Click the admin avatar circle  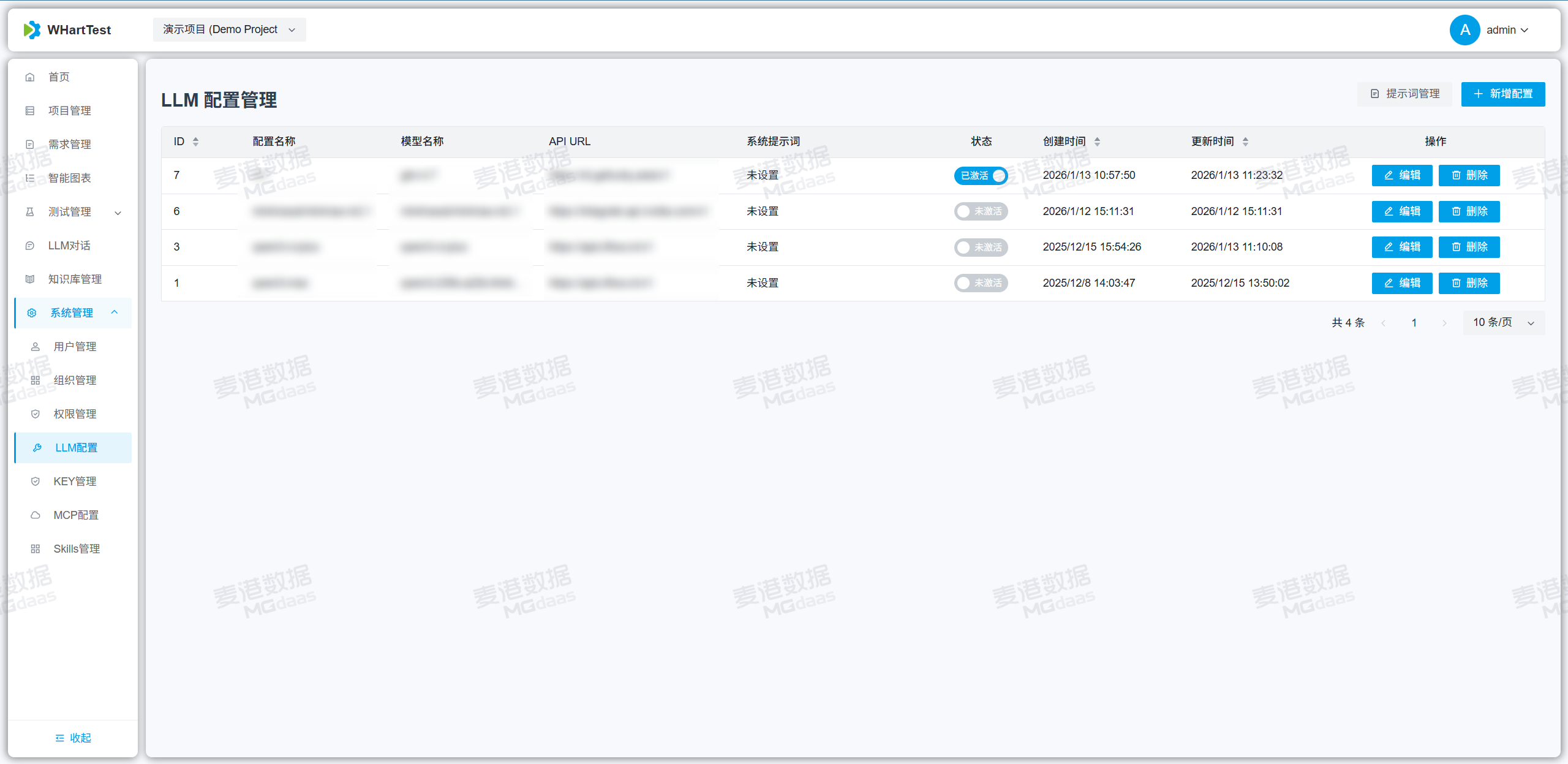(x=1464, y=30)
